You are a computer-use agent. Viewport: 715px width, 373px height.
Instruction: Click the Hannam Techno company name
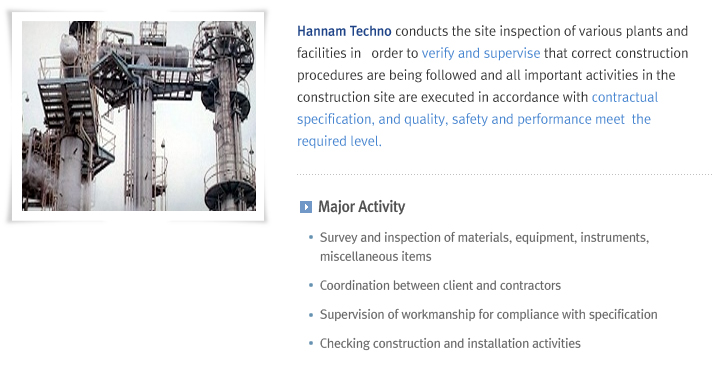pos(344,31)
